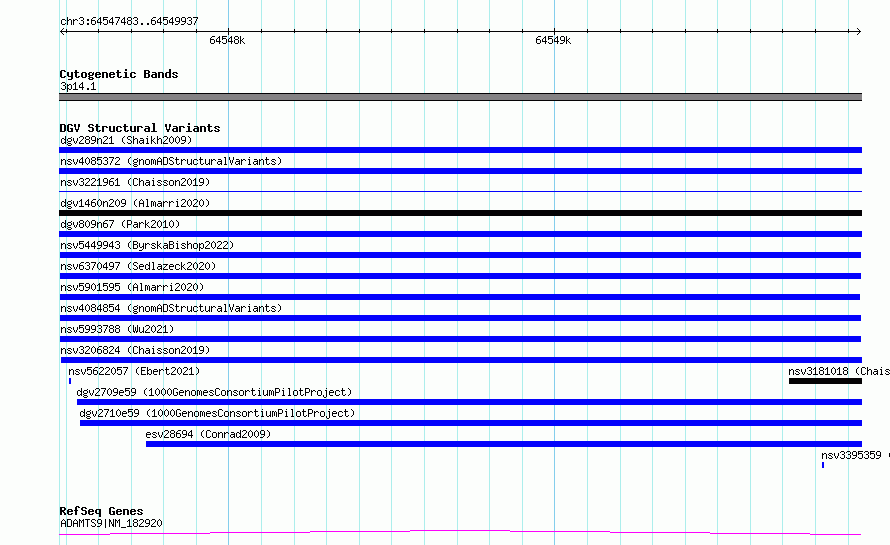Screen dimensions: 890x545
Task: Select the nsv4084854 blue variant bar
Action: pos(460,318)
